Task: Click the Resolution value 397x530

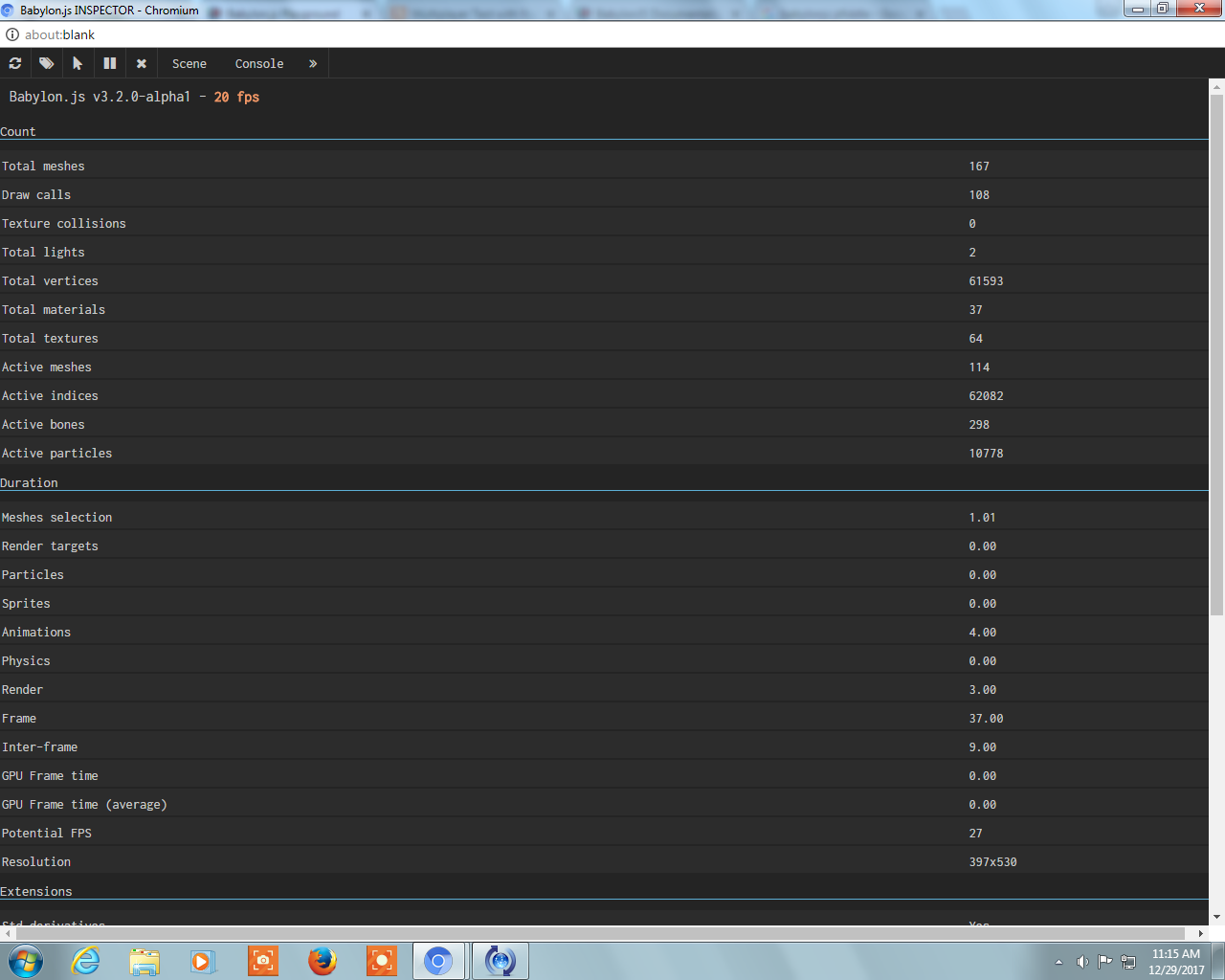Action: (992, 862)
